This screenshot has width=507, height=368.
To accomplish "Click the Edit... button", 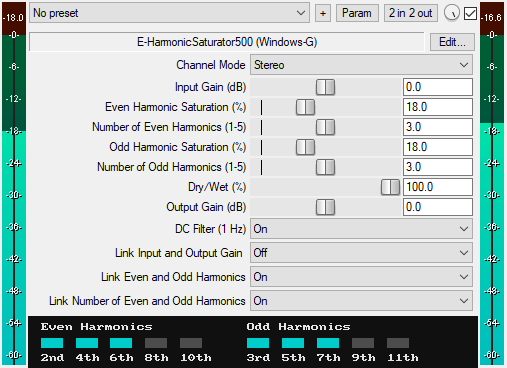I will tap(452, 42).
